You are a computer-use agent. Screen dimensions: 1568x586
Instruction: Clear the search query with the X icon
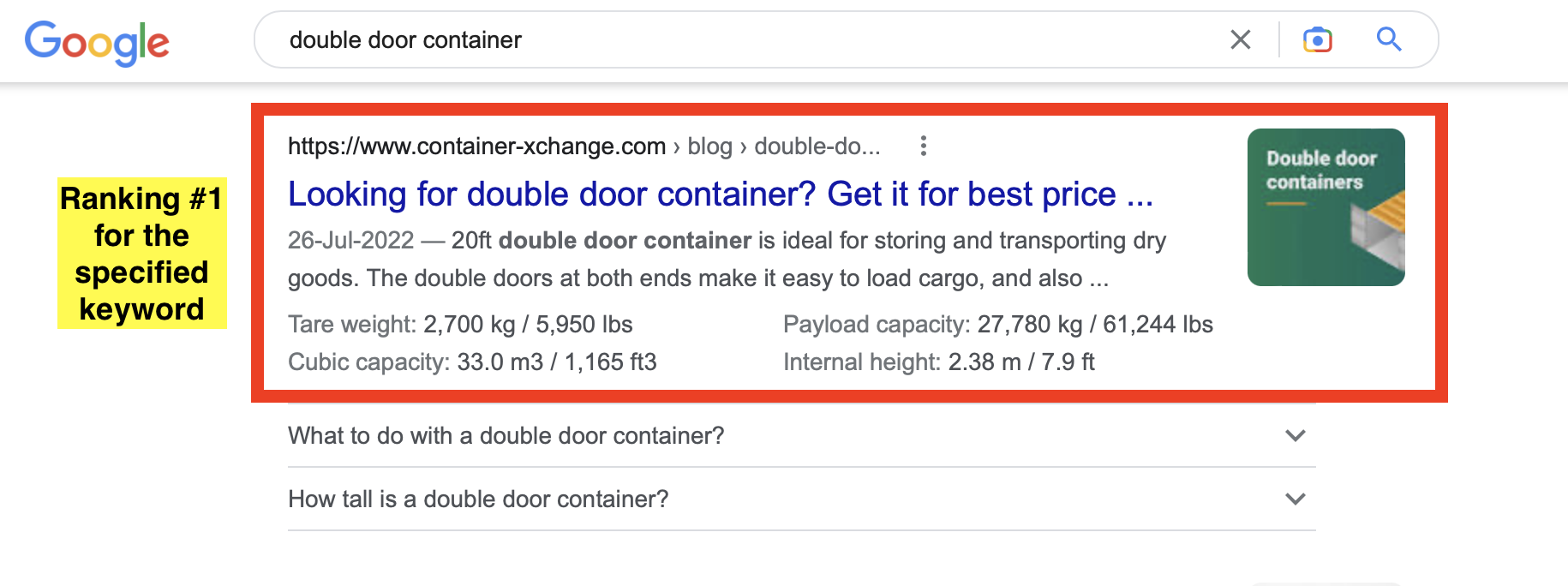tap(1240, 39)
